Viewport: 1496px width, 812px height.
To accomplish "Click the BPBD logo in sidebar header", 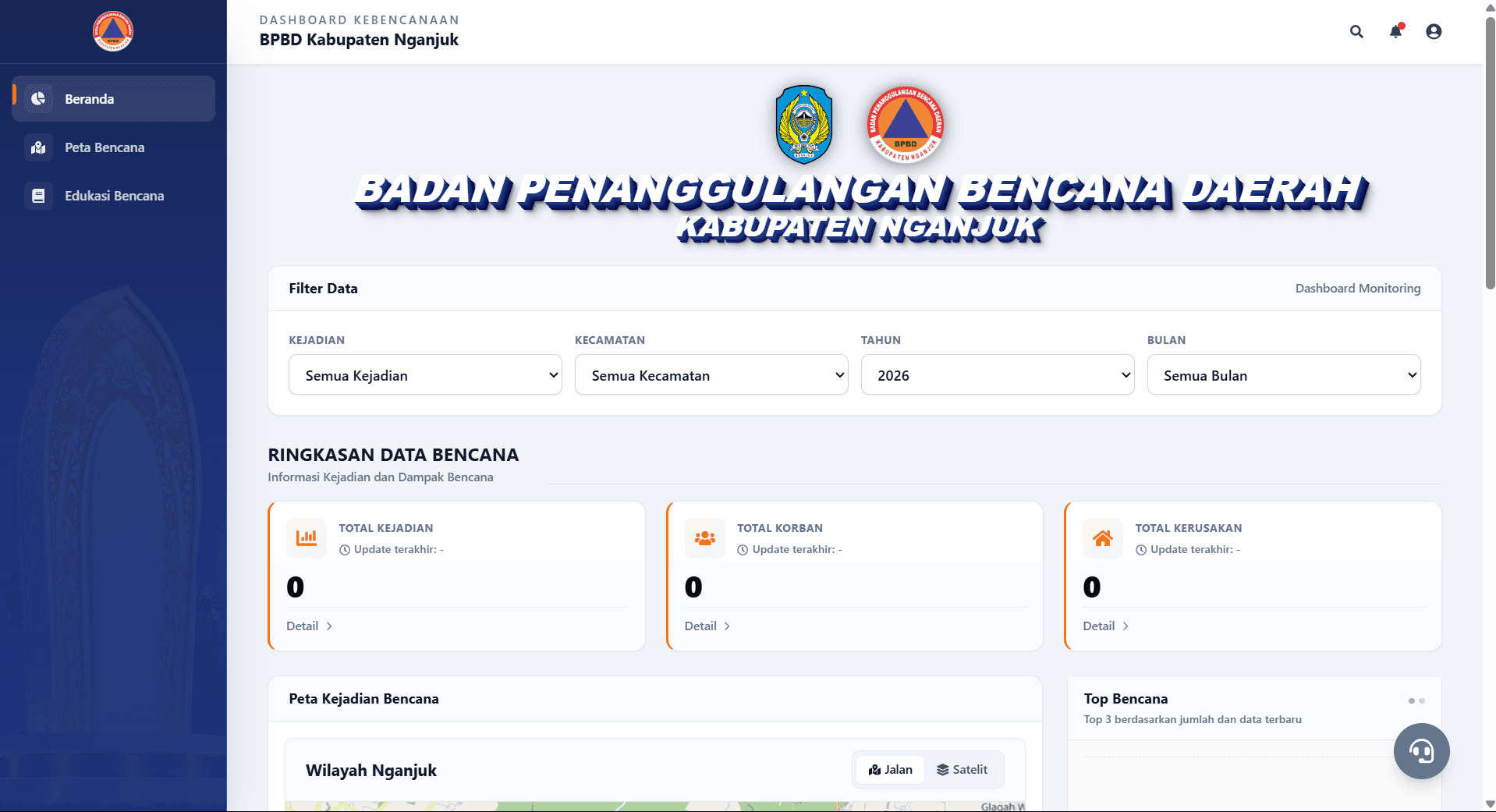I will [x=113, y=31].
